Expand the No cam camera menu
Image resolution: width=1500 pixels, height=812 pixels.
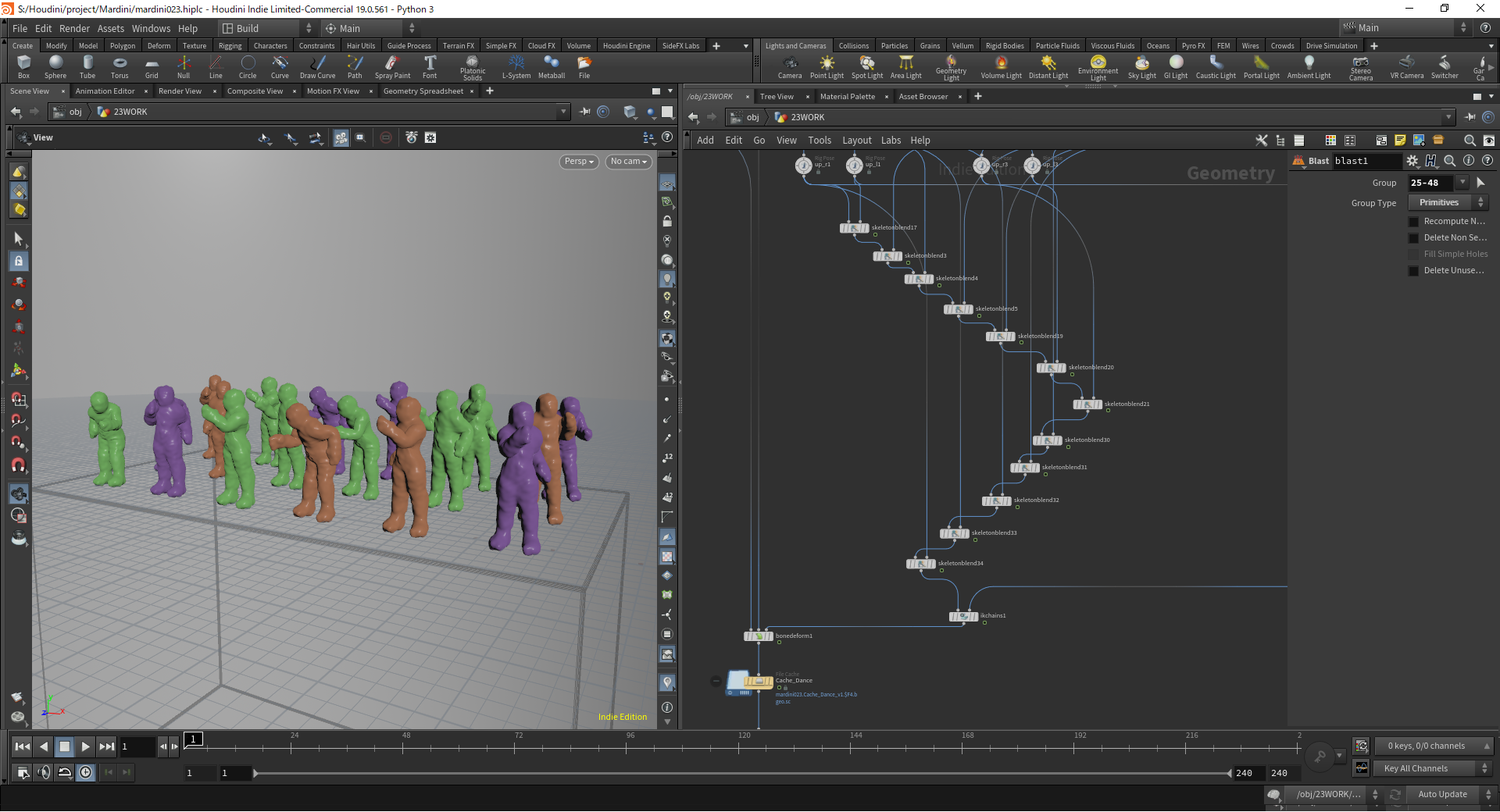(x=629, y=162)
